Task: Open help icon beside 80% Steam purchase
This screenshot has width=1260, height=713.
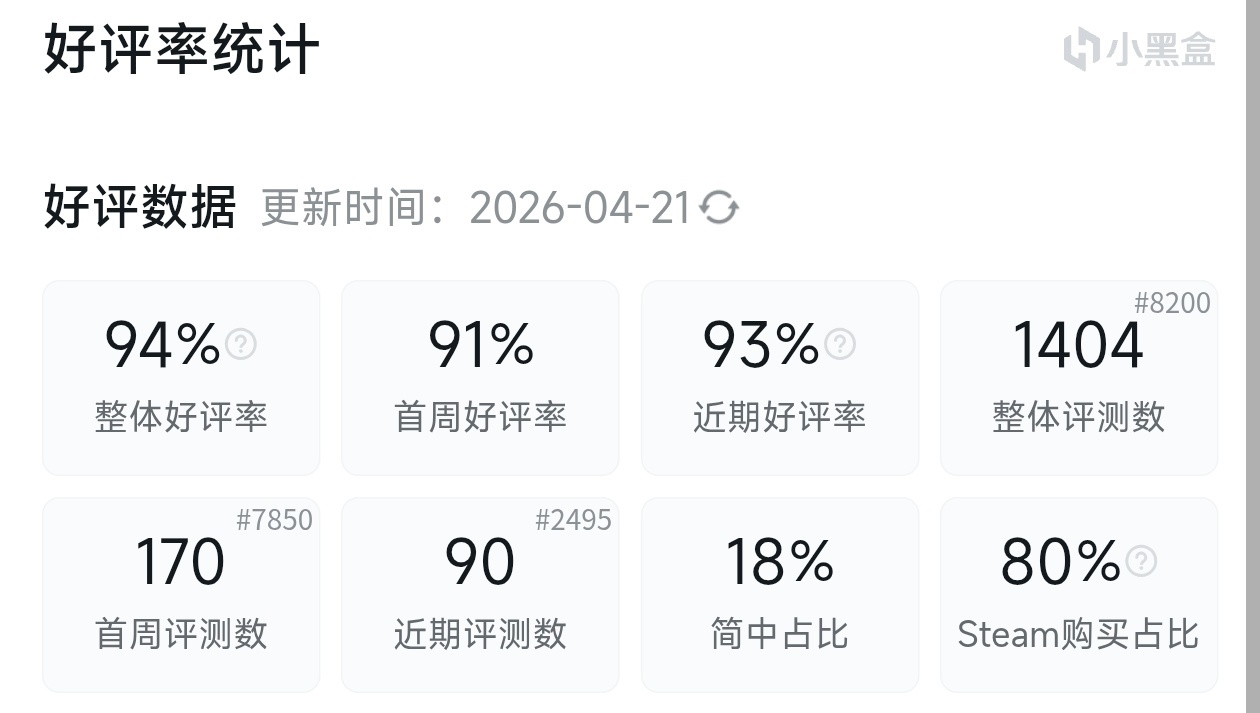Action: pyautogui.click(x=1140, y=561)
